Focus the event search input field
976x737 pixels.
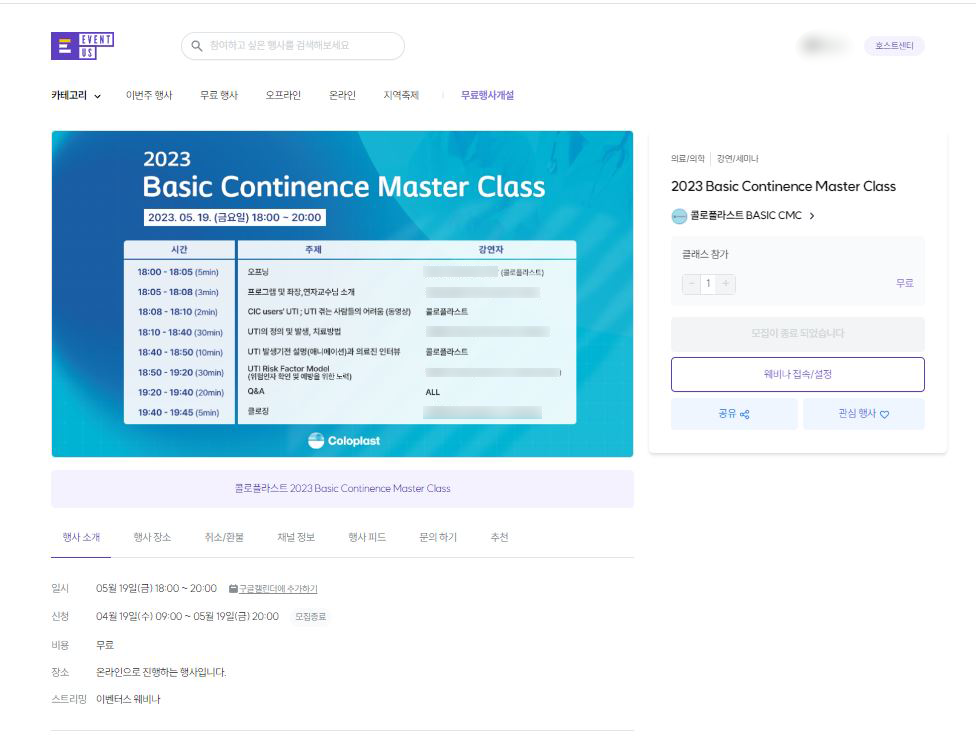pos(293,46)
